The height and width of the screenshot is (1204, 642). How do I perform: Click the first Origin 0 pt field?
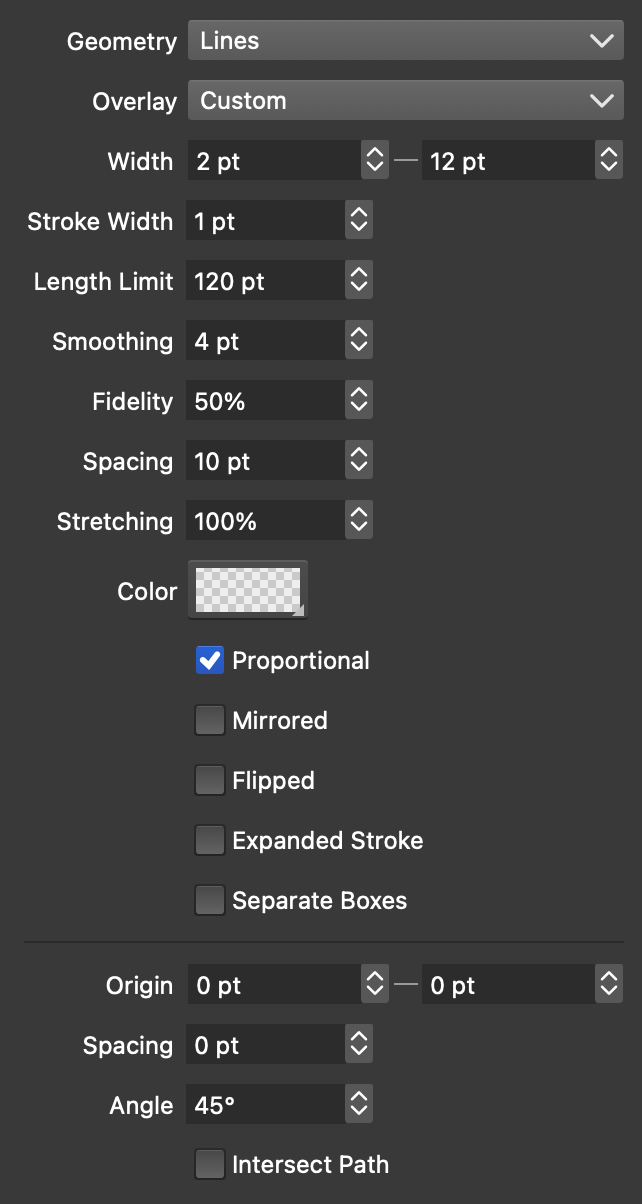(x=274, y=985)
